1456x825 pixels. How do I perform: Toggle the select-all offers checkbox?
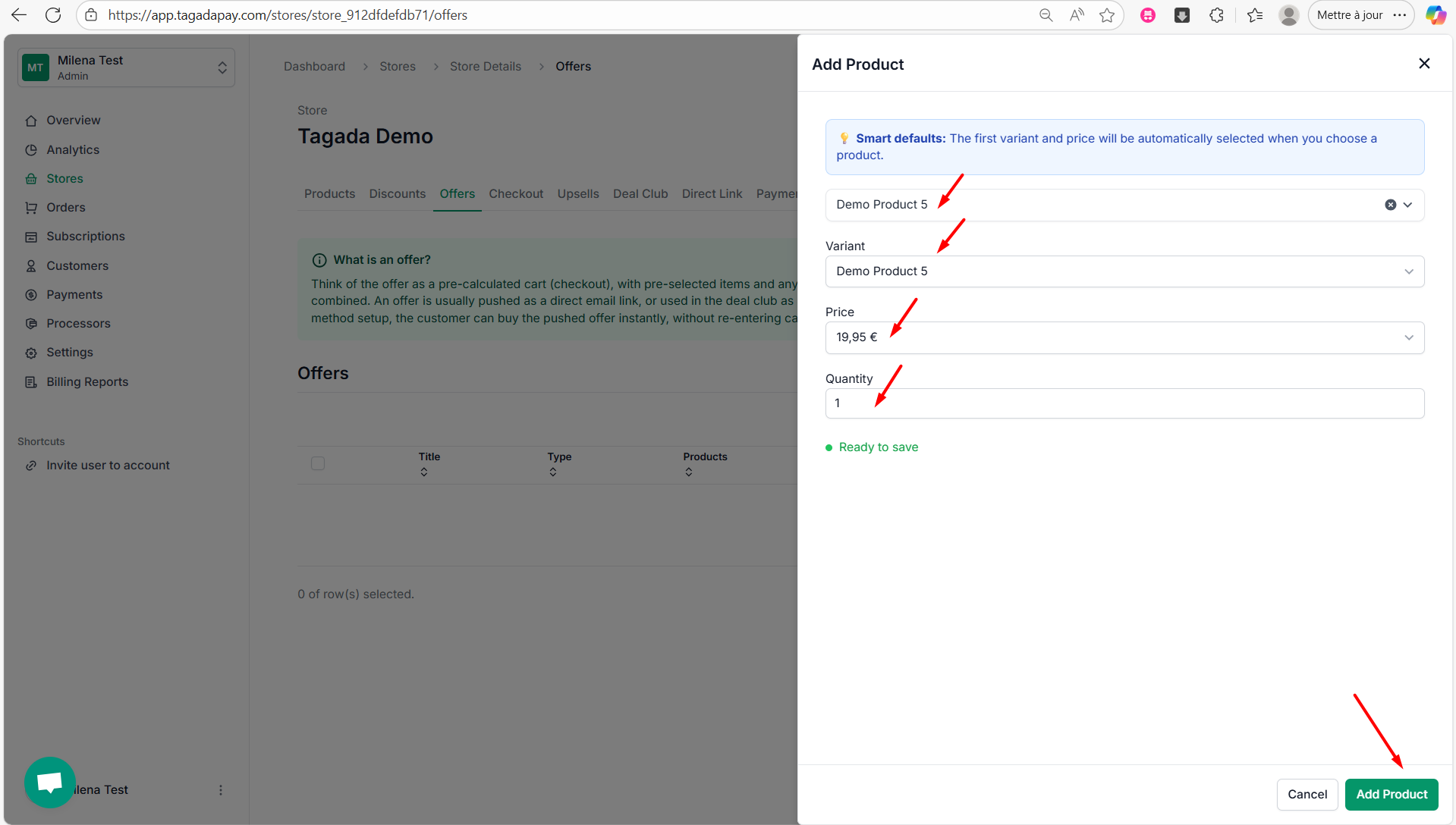[x=318, y=463]
